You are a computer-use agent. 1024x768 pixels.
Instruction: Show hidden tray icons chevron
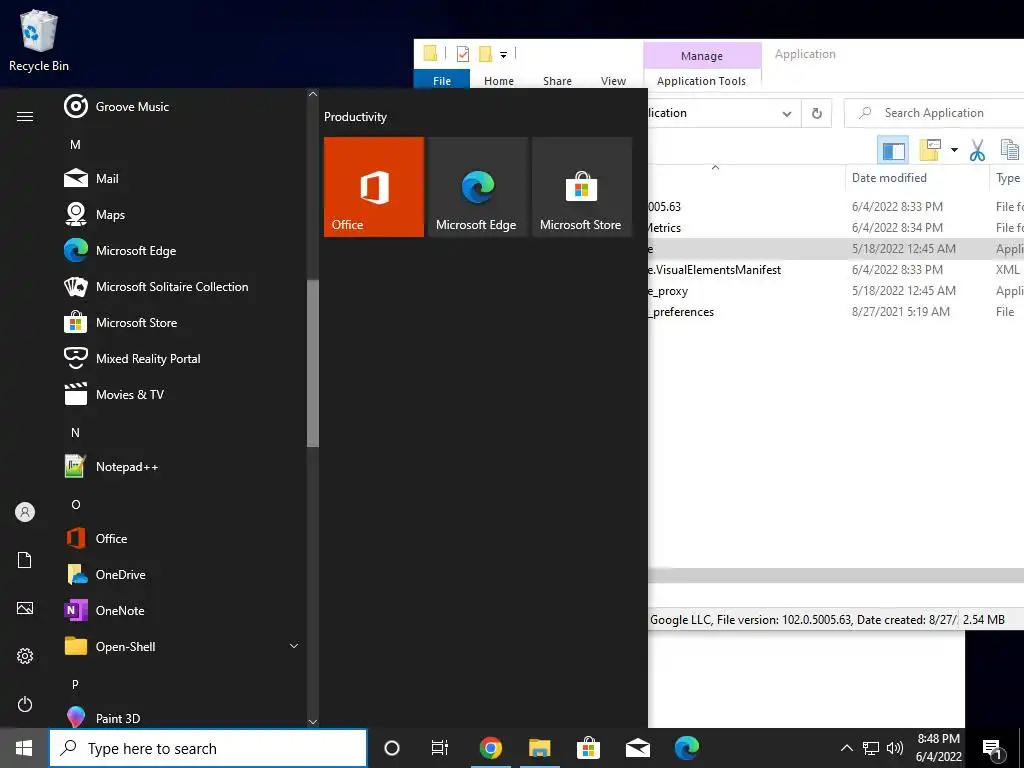pyautogui.click(x=846, y=748)
